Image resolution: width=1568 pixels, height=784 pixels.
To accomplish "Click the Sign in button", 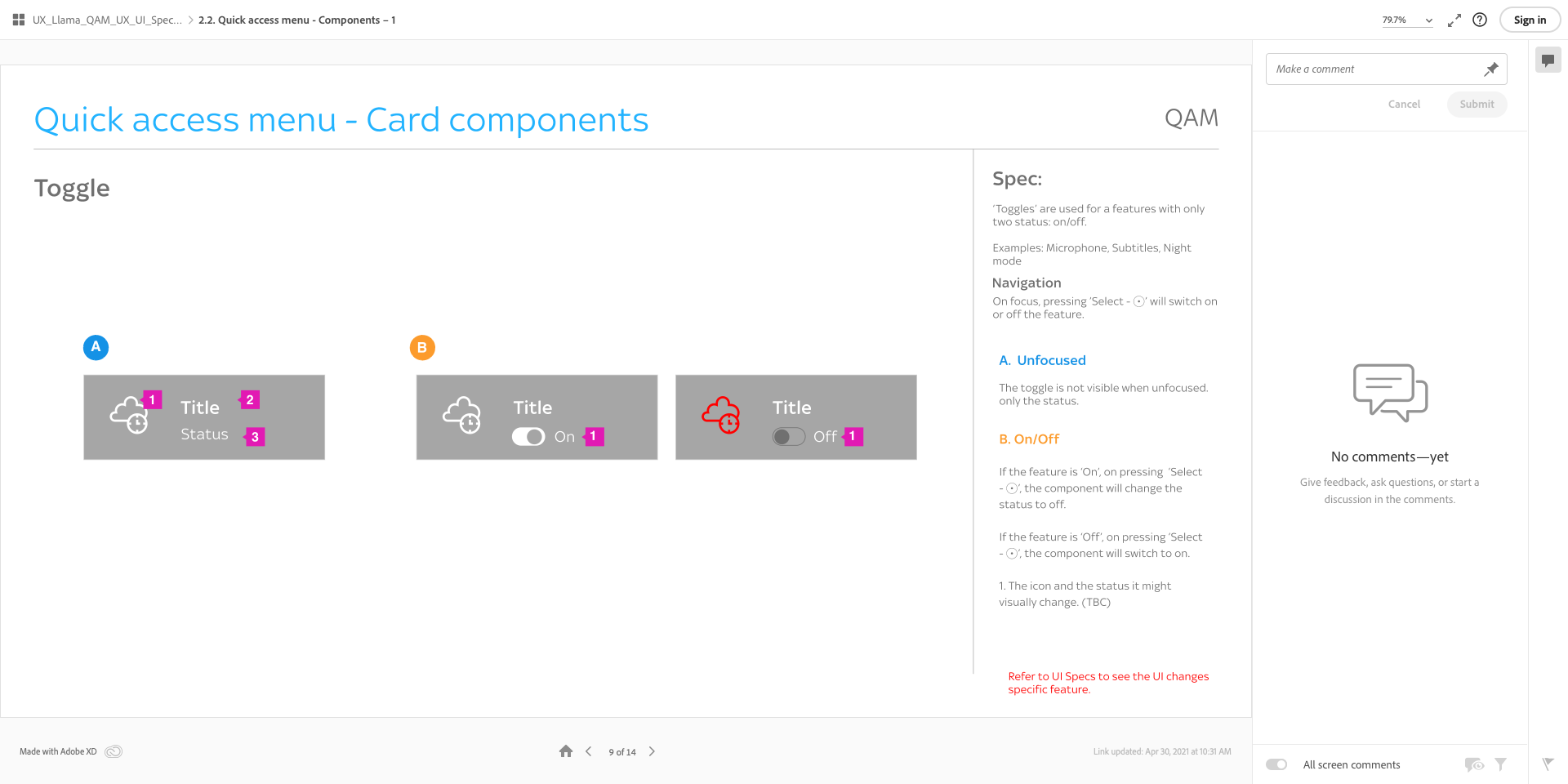I will click(x=1529, y=19).
